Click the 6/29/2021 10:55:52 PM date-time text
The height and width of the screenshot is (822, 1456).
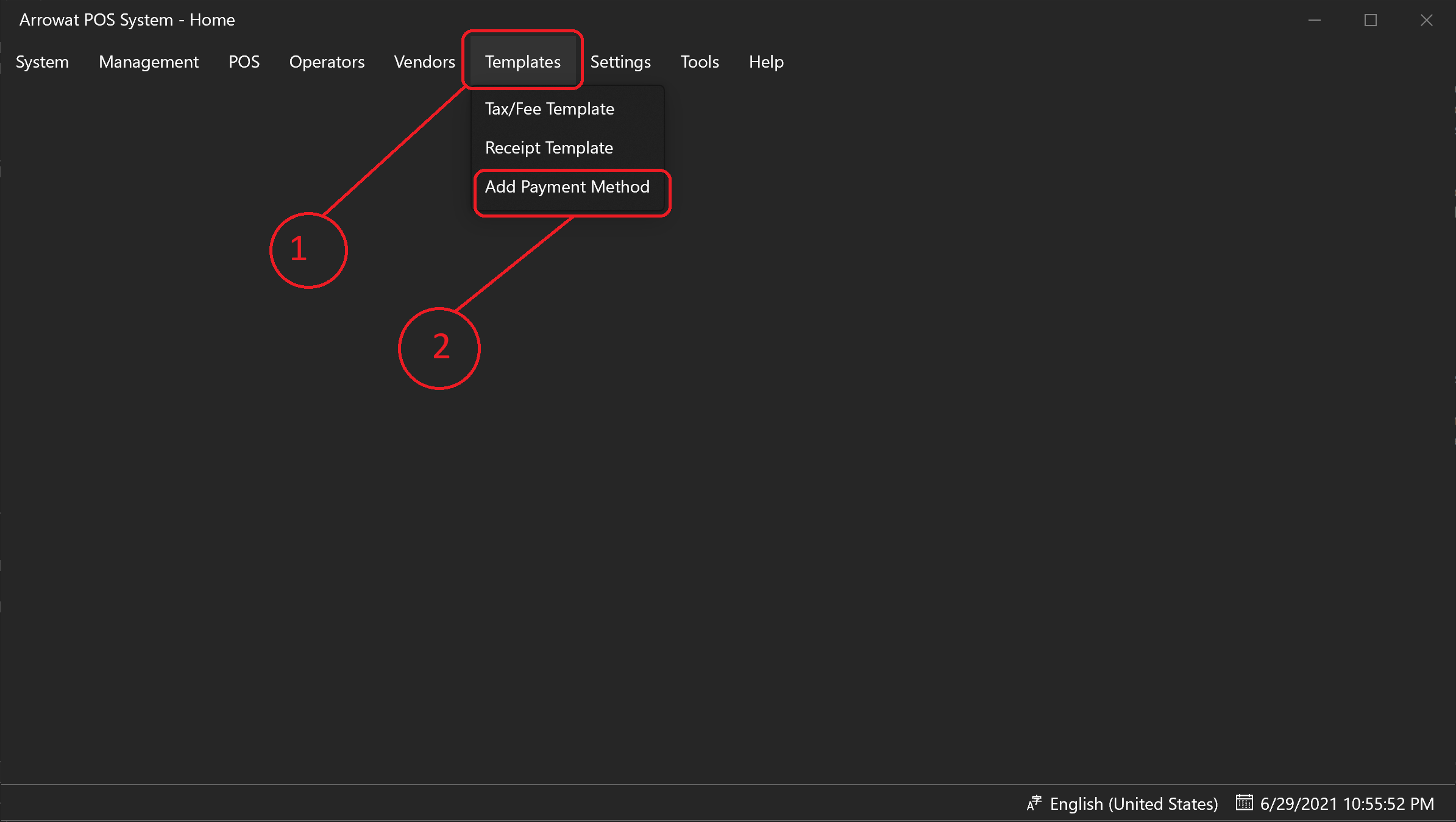(x=1347, y=804)
